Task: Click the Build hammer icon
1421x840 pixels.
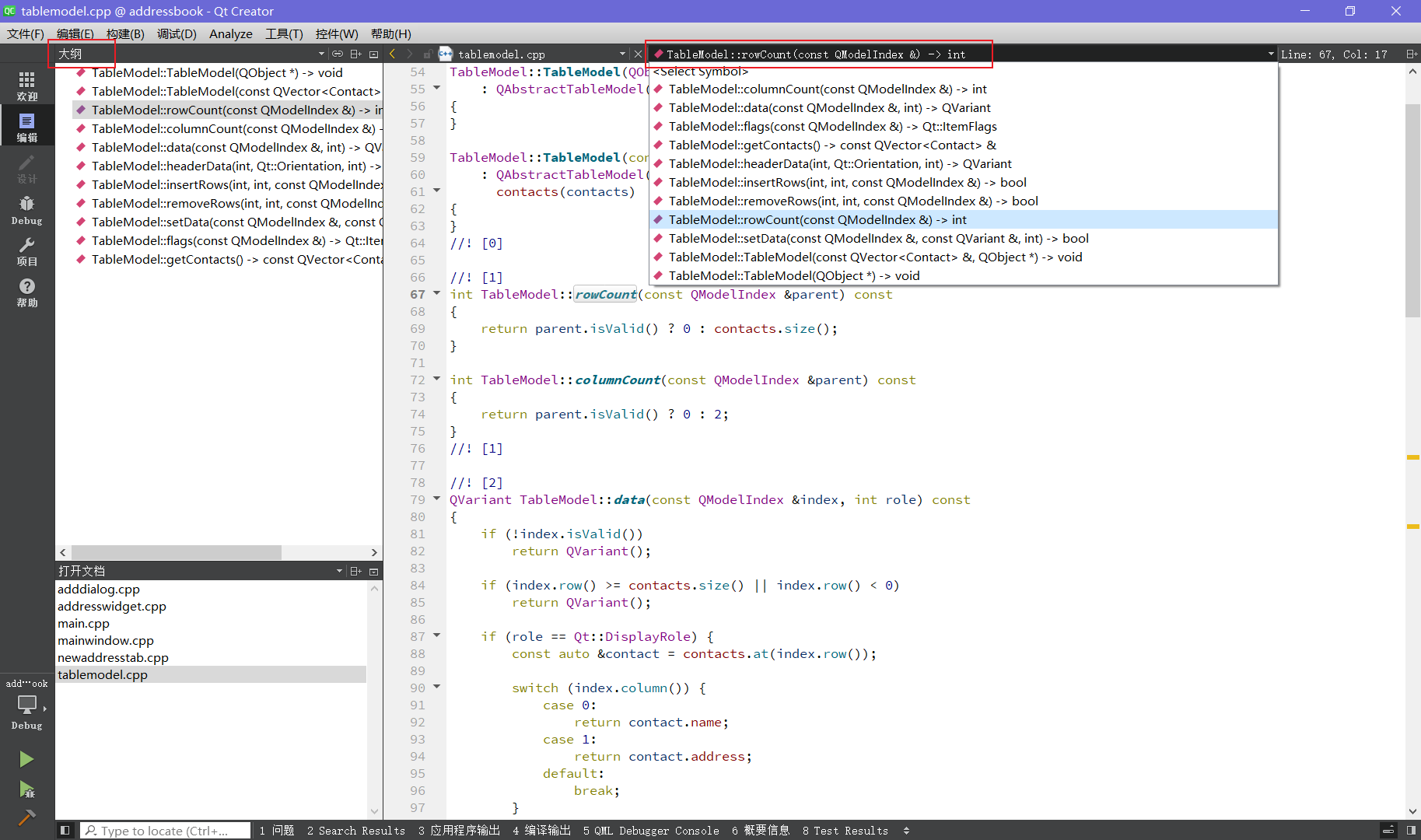Action: [26, 817]
